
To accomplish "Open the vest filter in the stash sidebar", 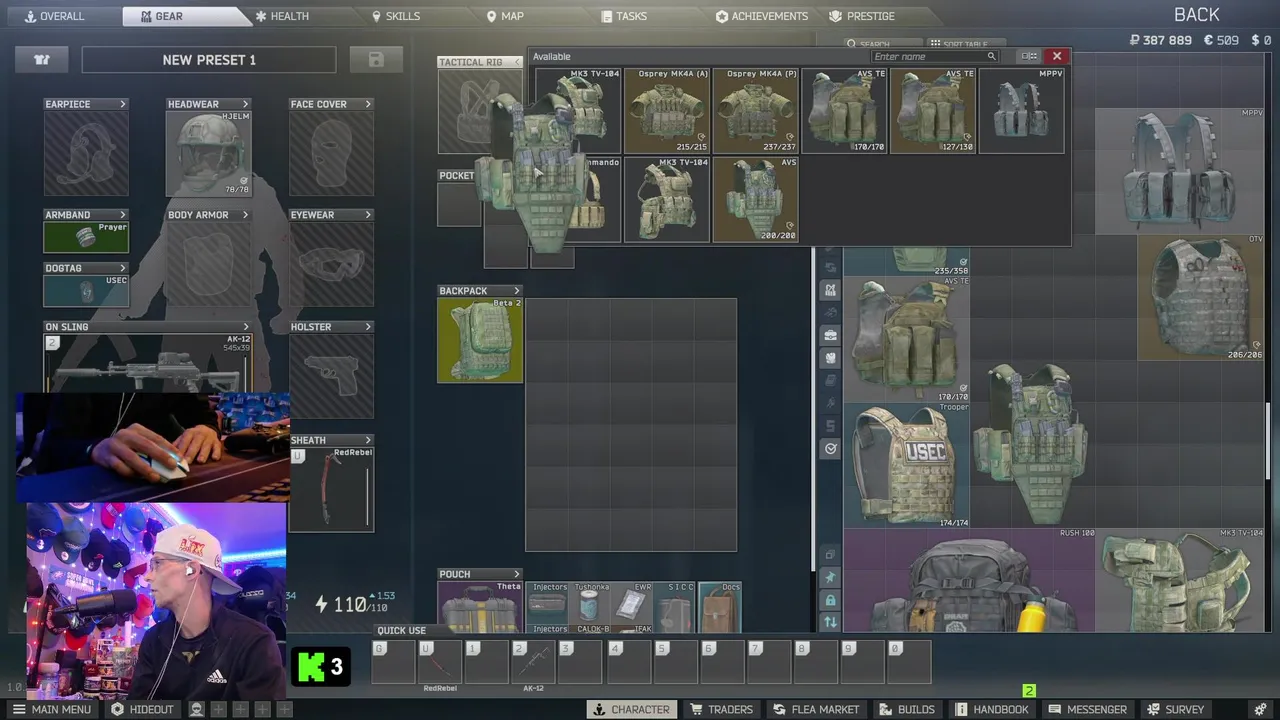I will [830, 290].
